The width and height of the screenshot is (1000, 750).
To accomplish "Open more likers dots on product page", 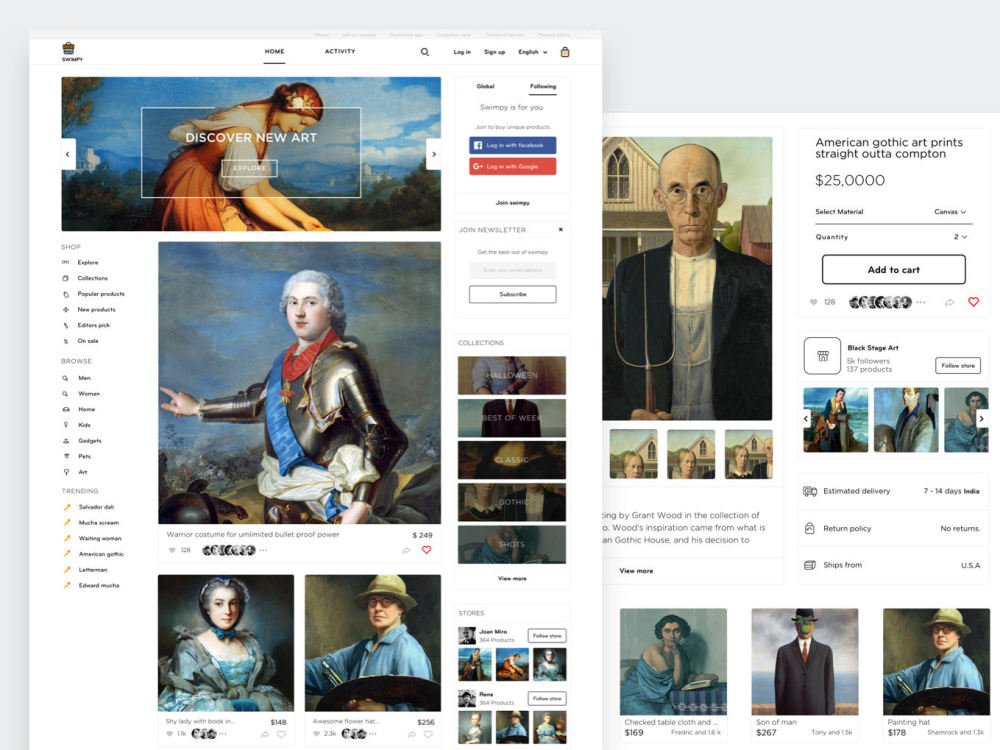I will pos(921,302).
